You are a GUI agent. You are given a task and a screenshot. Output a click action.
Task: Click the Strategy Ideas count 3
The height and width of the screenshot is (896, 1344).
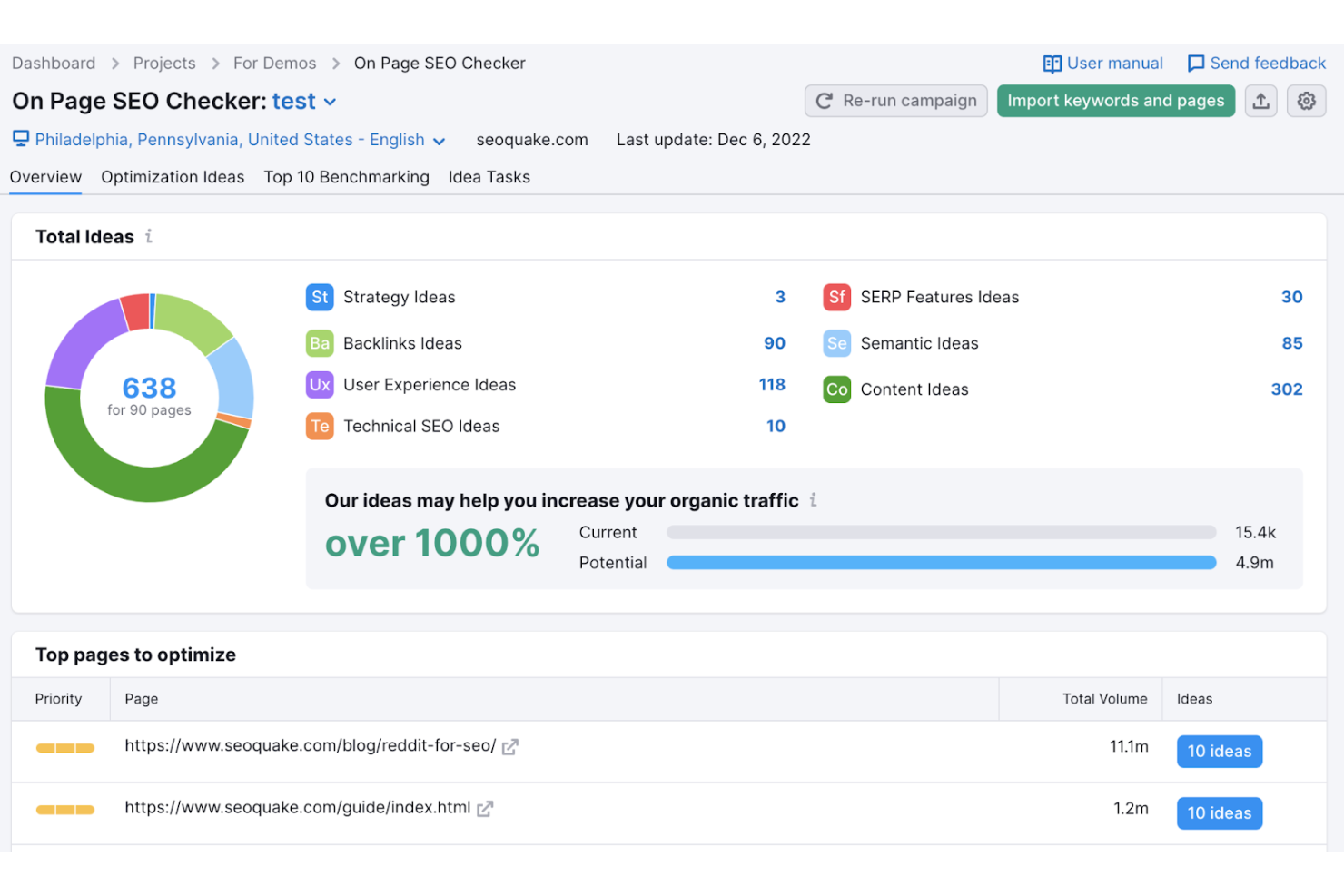[780, 297]
